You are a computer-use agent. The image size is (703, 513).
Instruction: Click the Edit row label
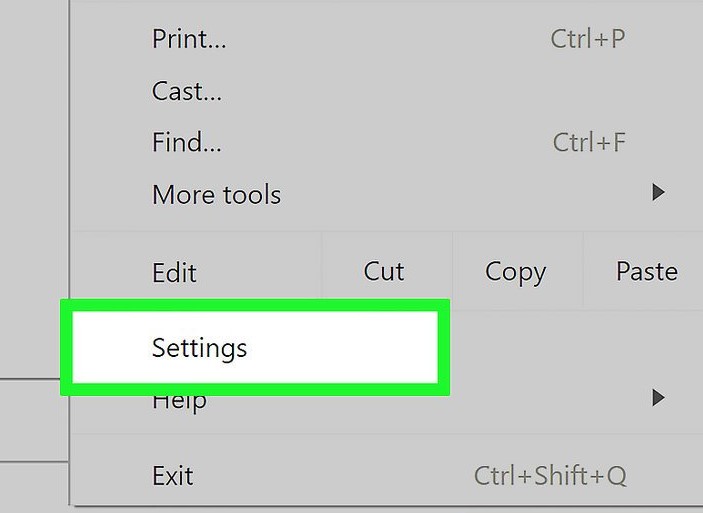click(x=175, y=273)
